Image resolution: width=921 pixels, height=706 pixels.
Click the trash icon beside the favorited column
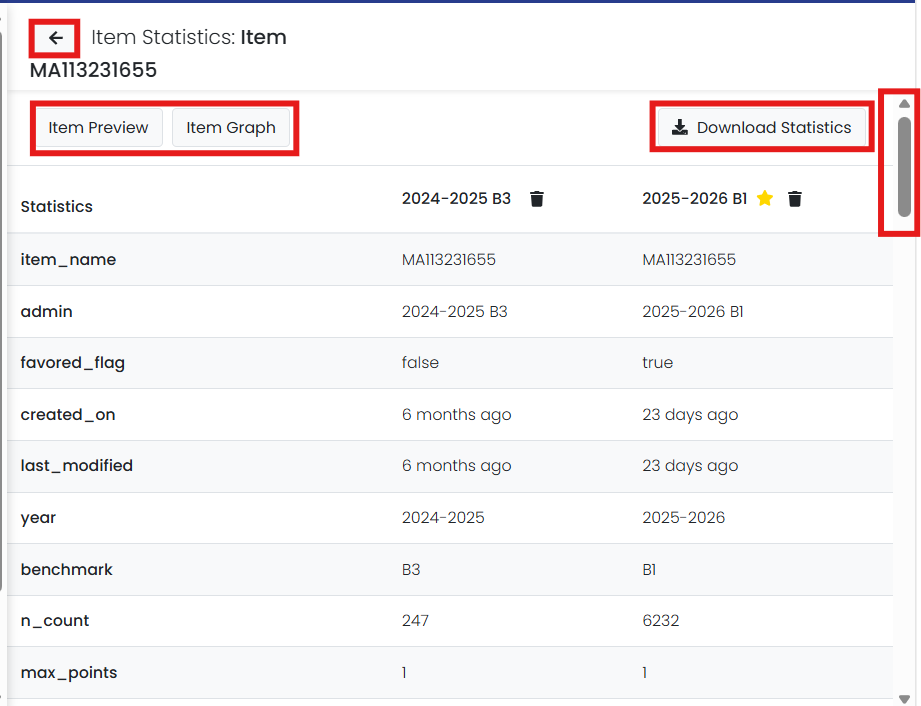(795, 199)
